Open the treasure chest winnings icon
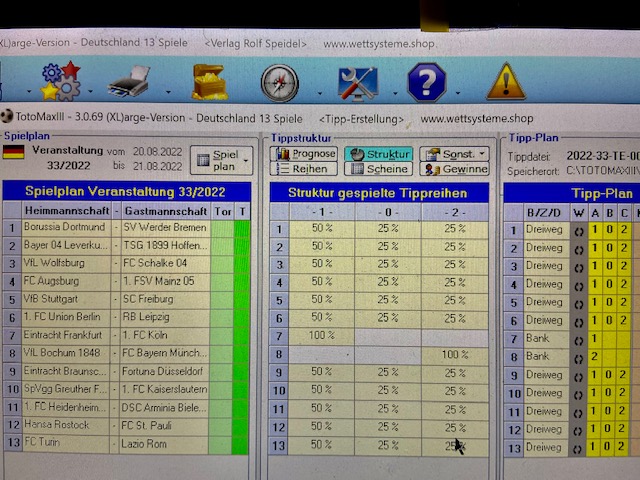640x480 pixels. [210, 82]
